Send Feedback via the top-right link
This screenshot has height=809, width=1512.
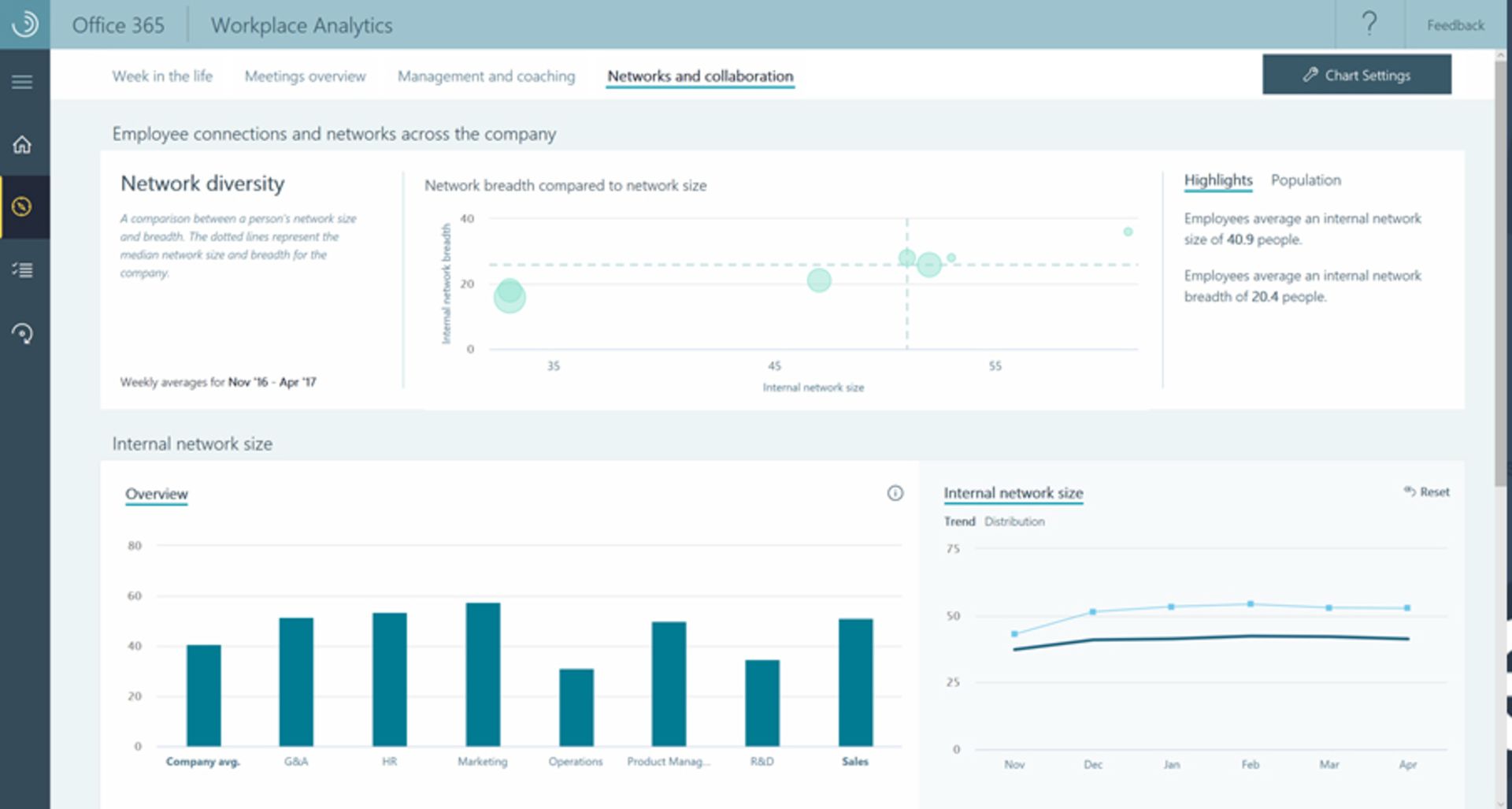1454,24
